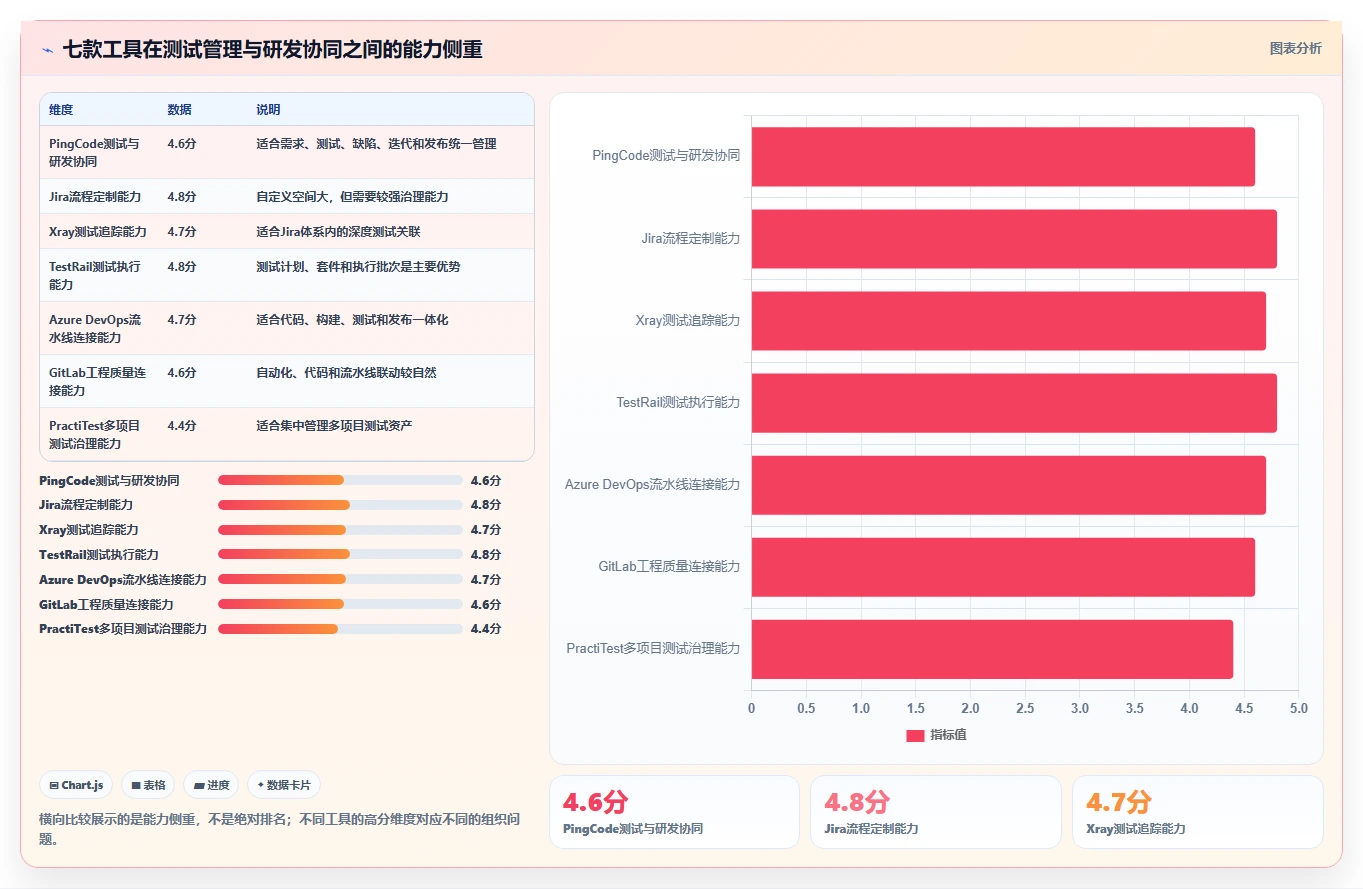Click the PingCode bar in the chart
Screen dimensions: 1363x889
click(1003, 156)
